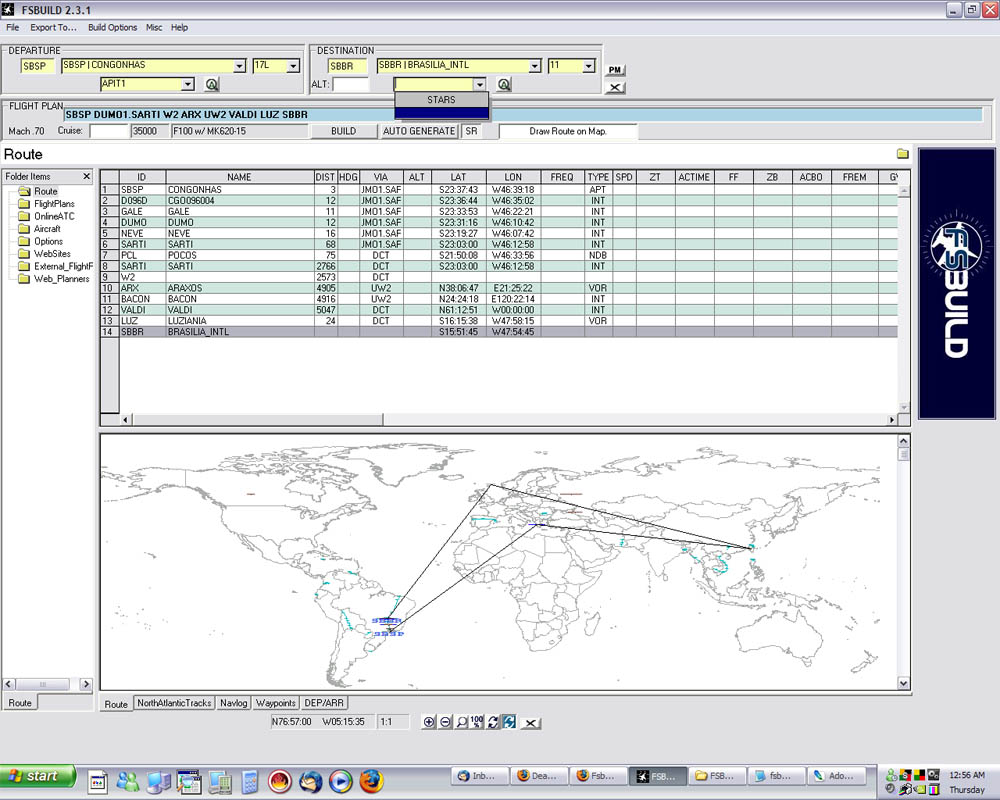
Task: Open the Export To... menu
Action: pos(53,27)
